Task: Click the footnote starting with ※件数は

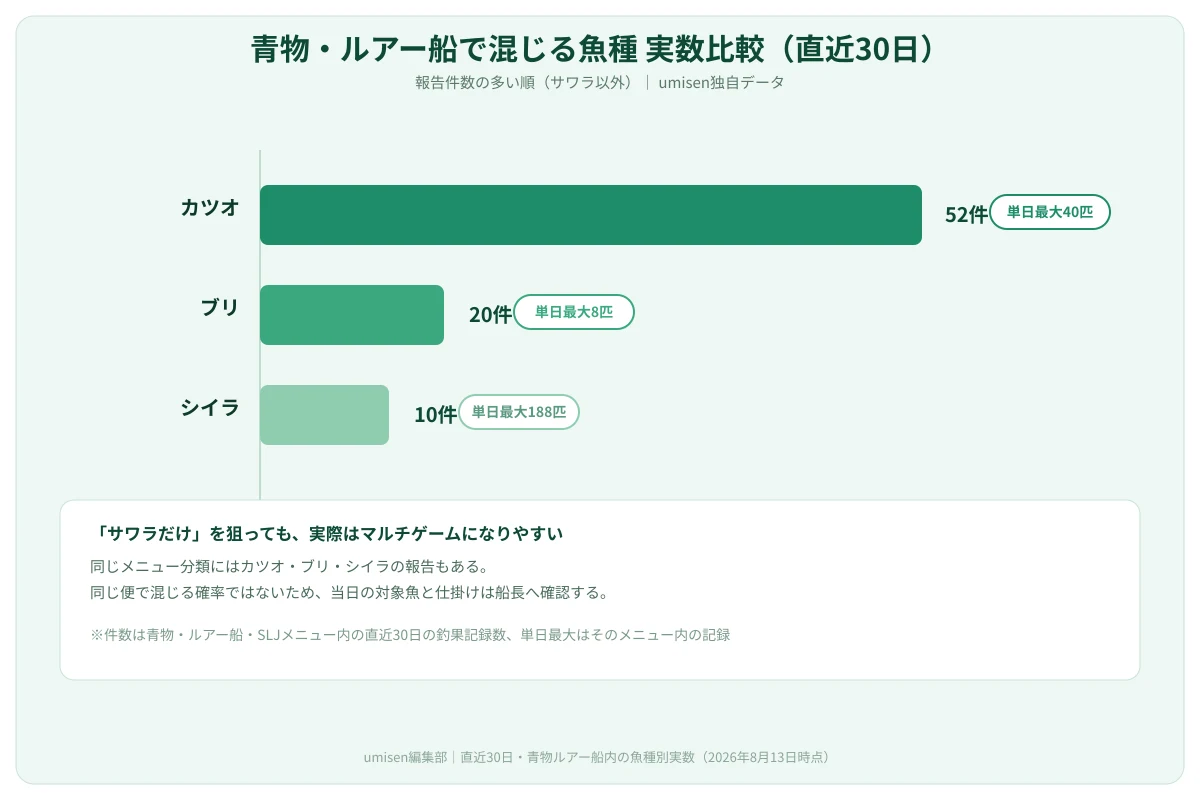Action: pos(410,635)
